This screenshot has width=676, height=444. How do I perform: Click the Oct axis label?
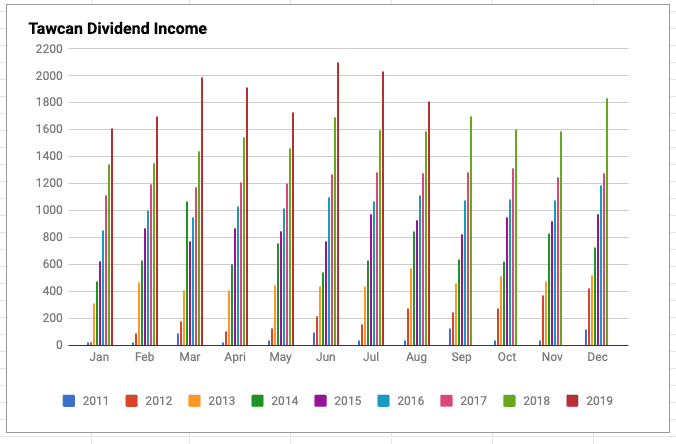(507, 357)
